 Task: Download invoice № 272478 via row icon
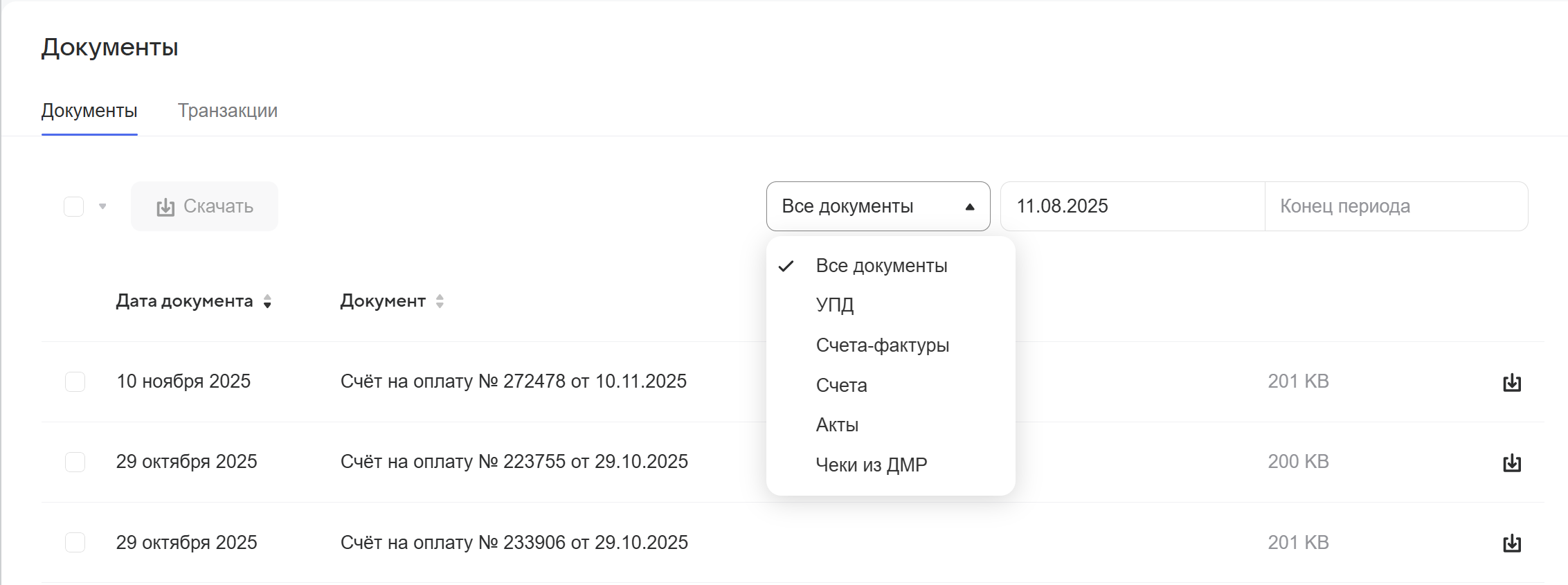(x=1511, y=382)
